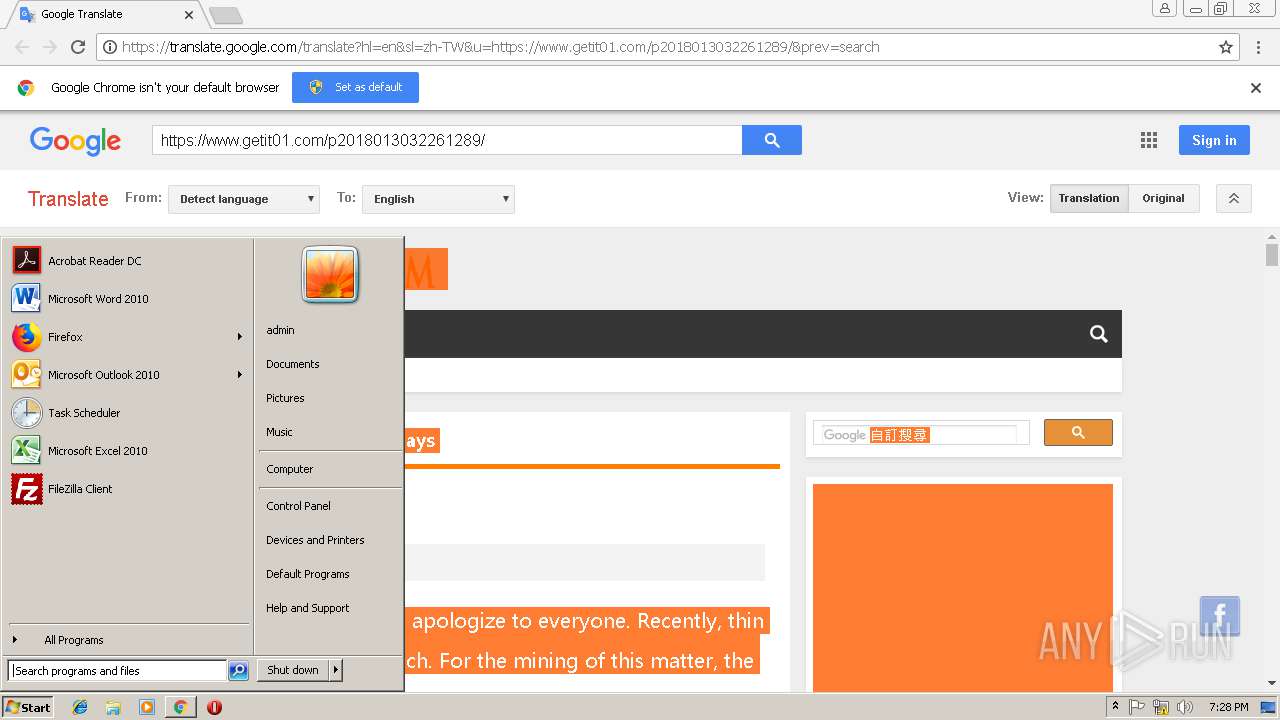Click the red stop-sign taskbar icon
The height and width of the screenshot is (720, 1280).
(214, 707)
